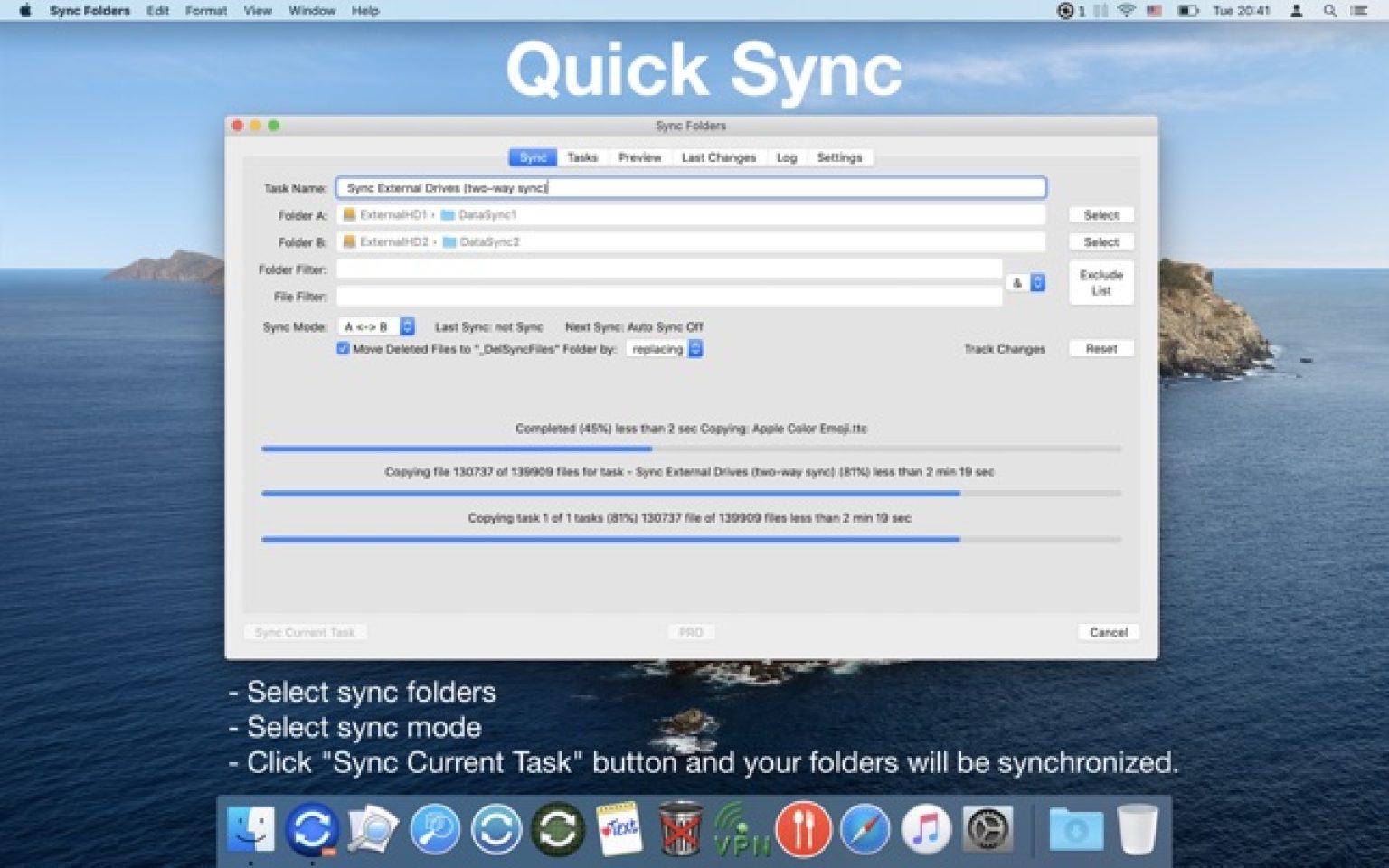Click the ExternalHD1 folder icon in Folder A
1389x868 pixels.
click(x=348, y=215)
